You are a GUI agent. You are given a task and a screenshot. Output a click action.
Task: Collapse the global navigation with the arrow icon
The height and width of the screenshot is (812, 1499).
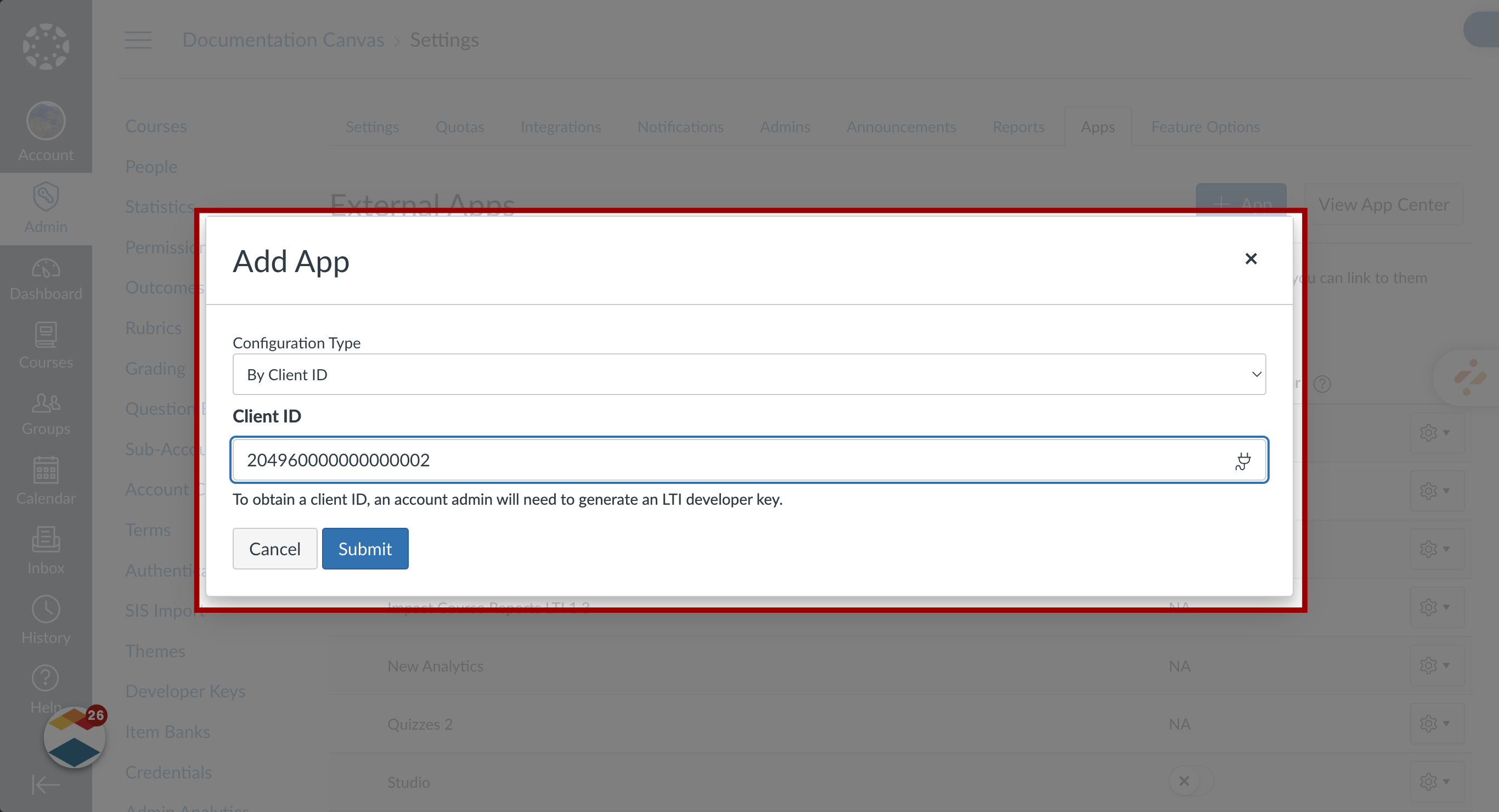click(x=46, y=784)
